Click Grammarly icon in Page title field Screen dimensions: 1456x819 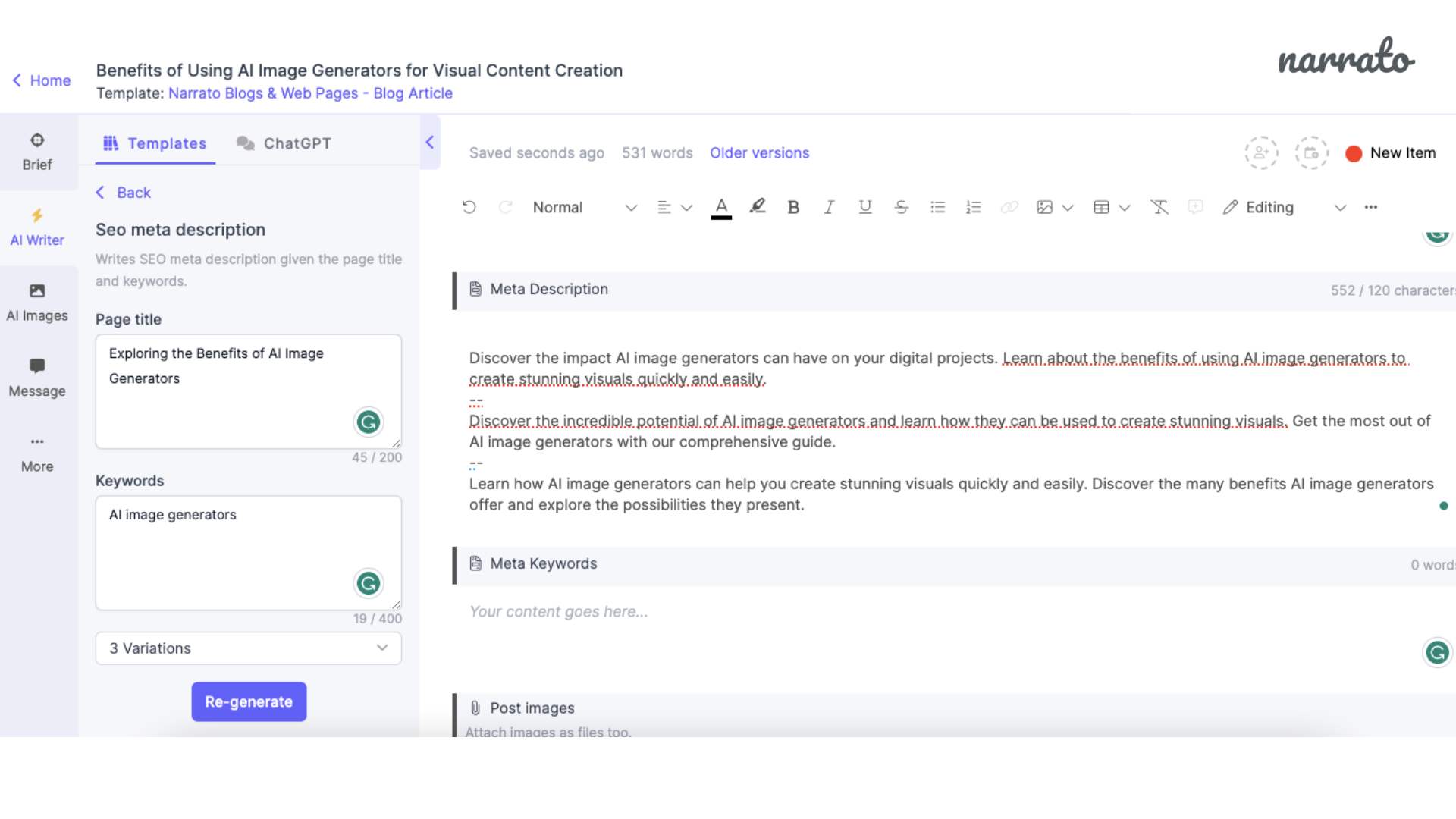point(369,422)
